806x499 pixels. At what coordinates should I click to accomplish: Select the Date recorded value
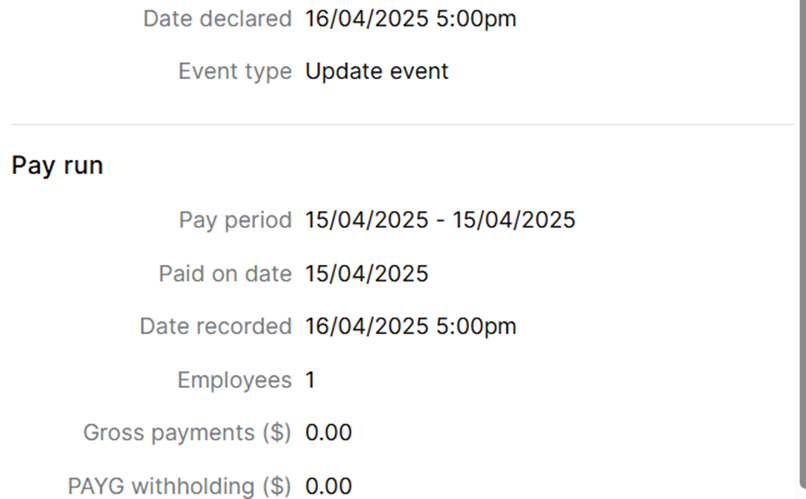tap(410, 326)
